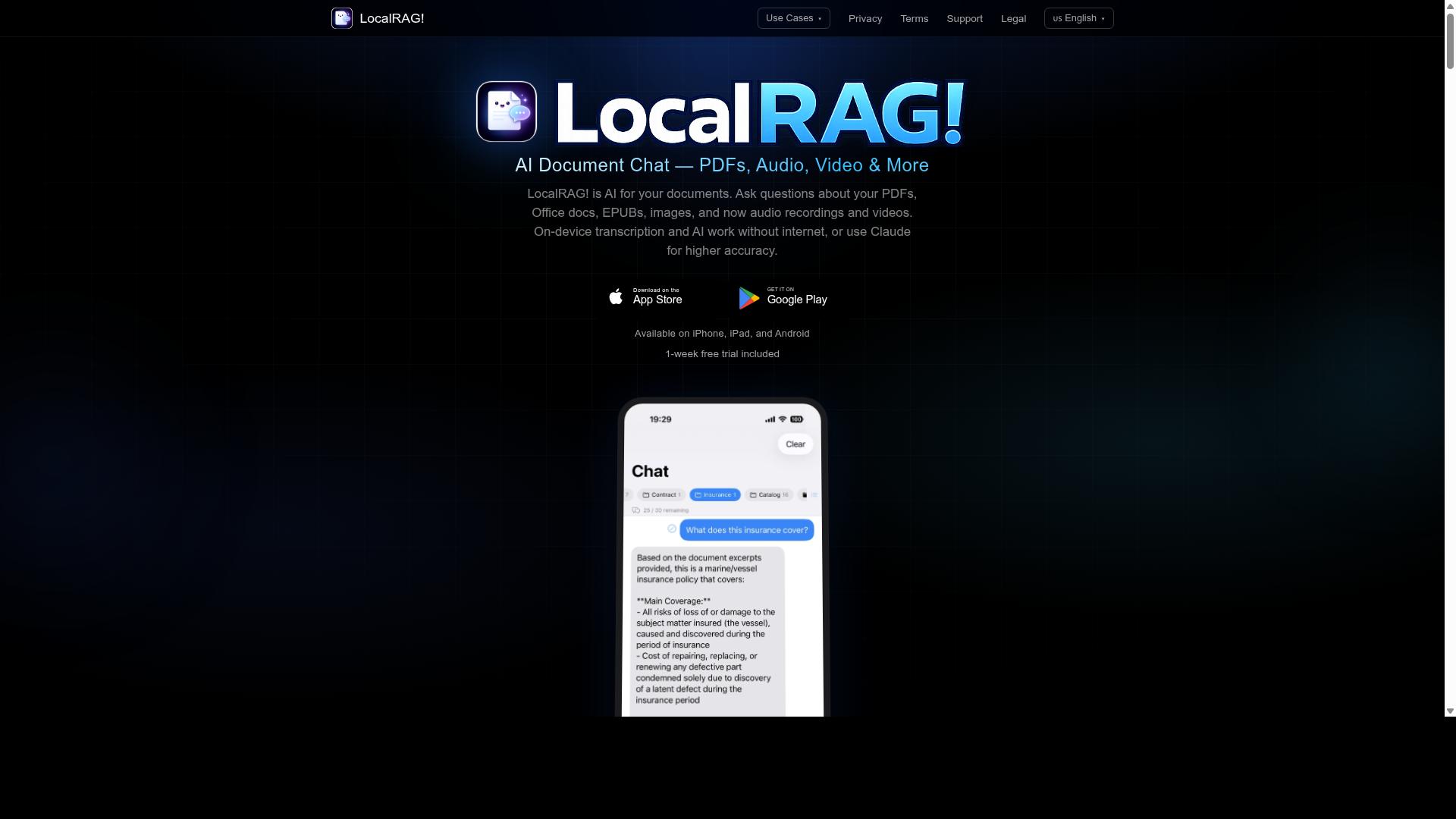This screenshot has height=819, width=1456.
Task: Select the Contract folder chip
Action: (661, 494)
